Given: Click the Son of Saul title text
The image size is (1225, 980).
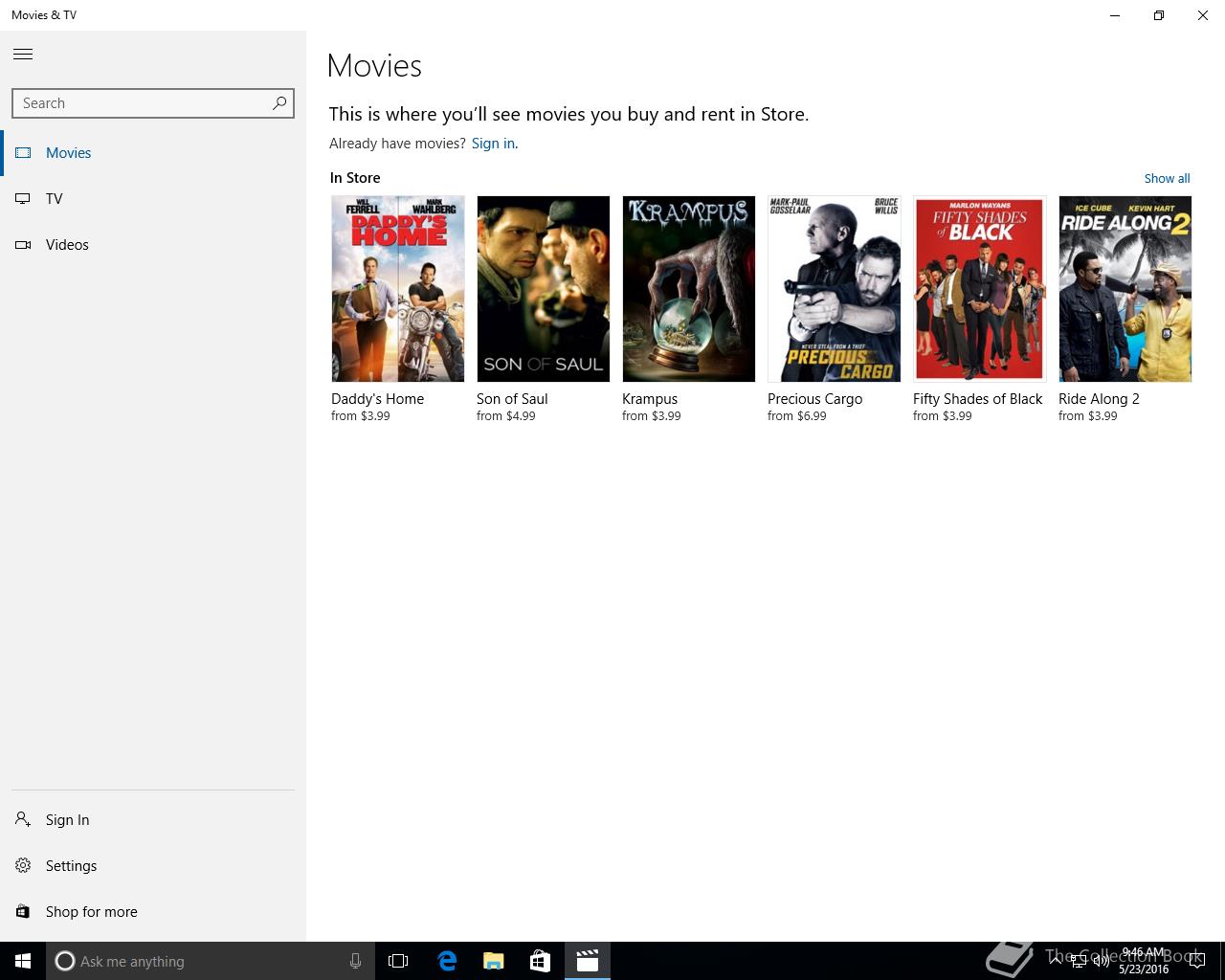Looking at the screenshot, I should click(x=512, y=399).
